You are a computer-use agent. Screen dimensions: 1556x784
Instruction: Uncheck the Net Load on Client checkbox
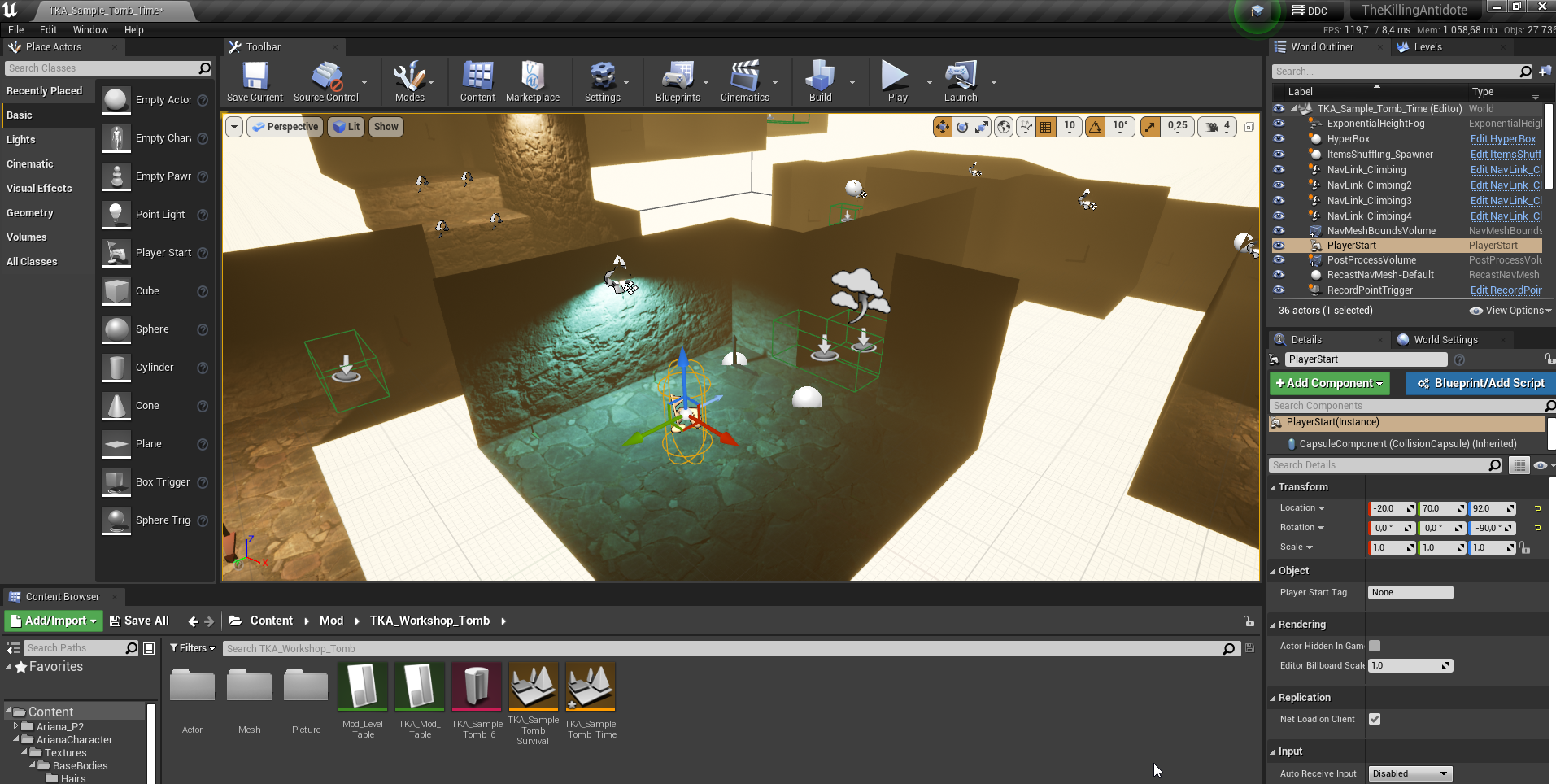pos(1375,719)
